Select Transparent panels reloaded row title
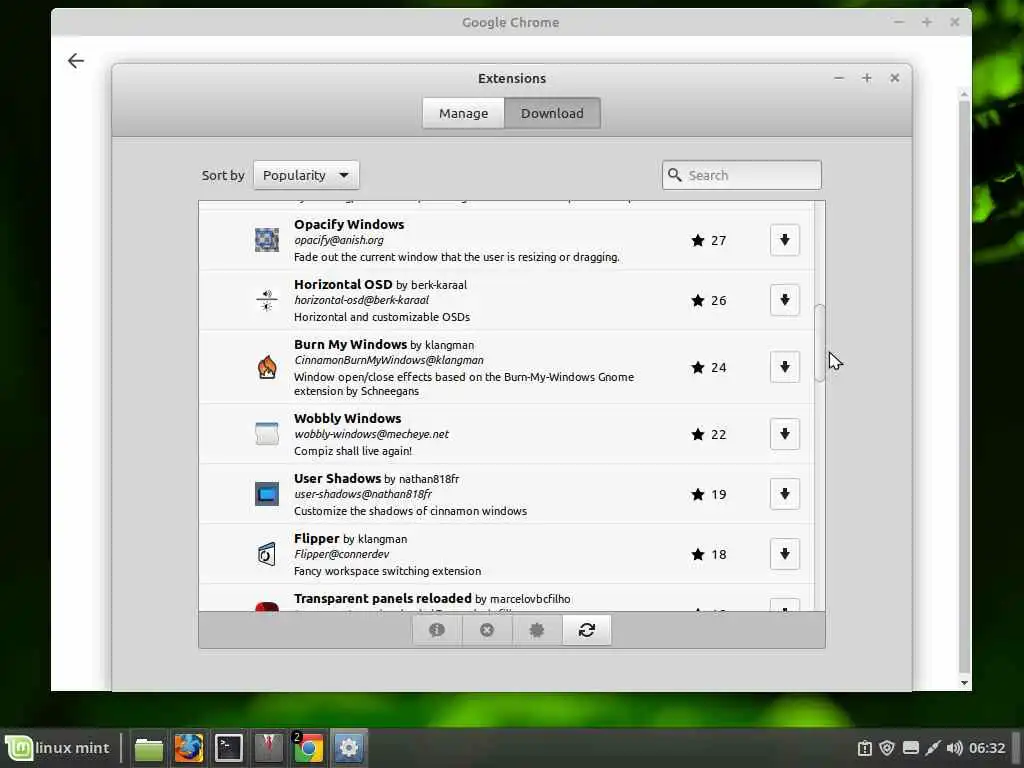The image size is (1024, 768). coord(383,598)
